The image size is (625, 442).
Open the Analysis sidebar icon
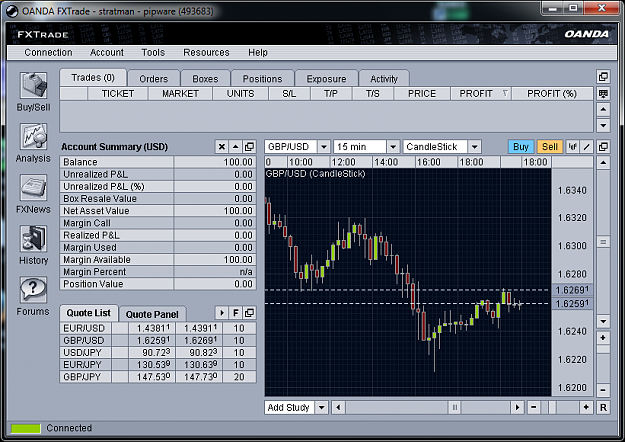(x=33, y=136)
